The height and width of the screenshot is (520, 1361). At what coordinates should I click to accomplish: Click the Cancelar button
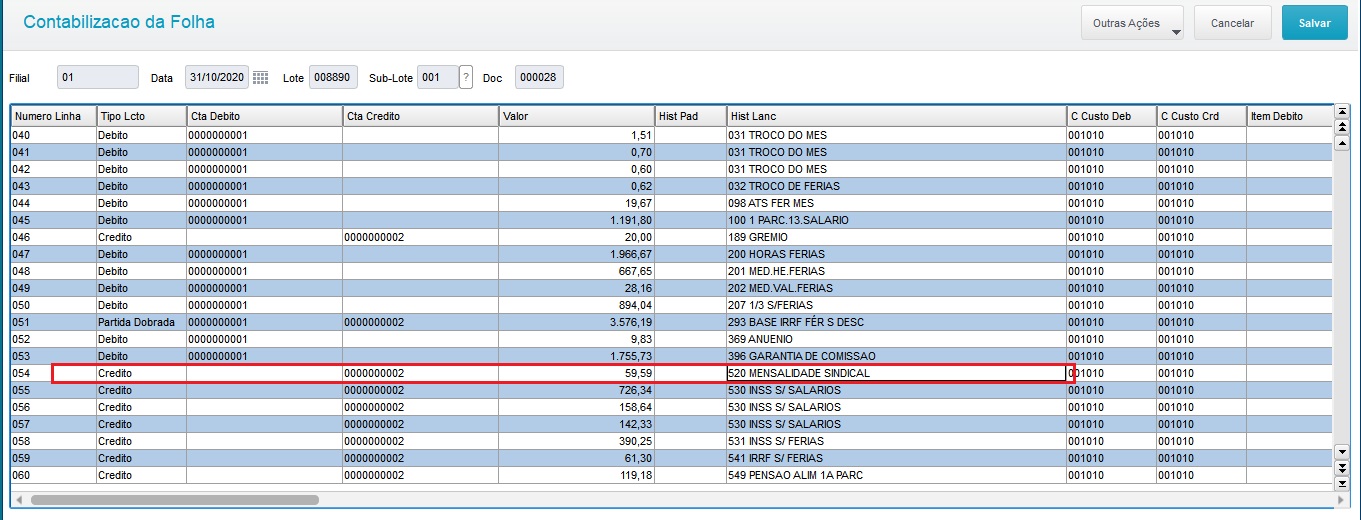pos(1232,23)
